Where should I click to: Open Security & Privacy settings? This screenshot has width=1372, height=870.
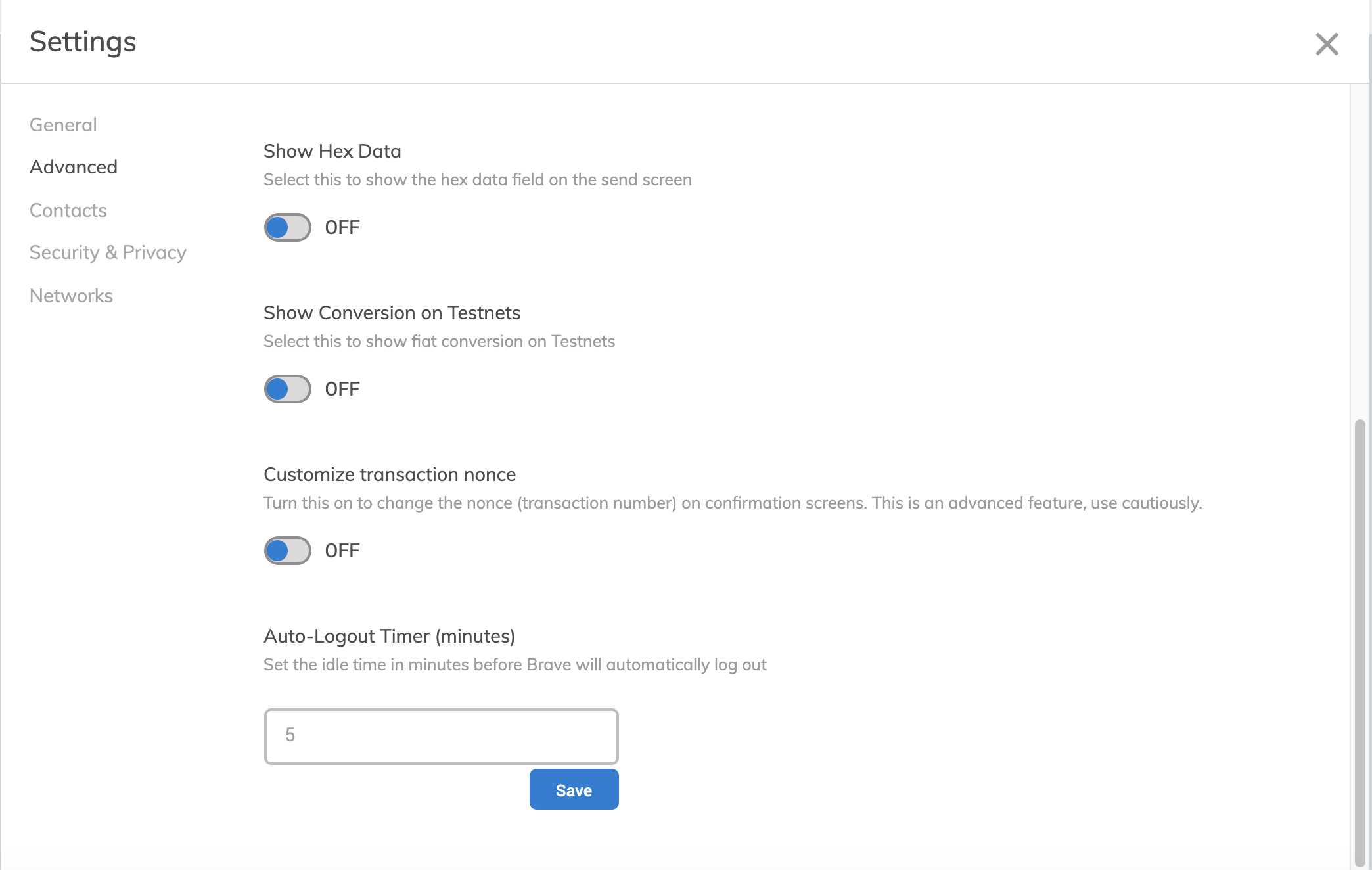(108, 252)
